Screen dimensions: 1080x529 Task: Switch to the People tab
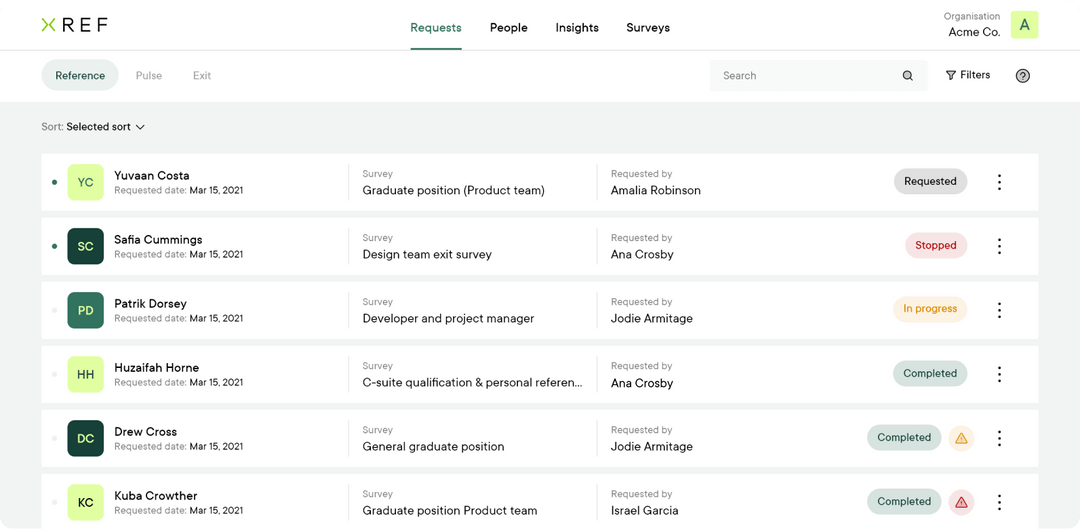pyautogui.click(x=508, y=28)
